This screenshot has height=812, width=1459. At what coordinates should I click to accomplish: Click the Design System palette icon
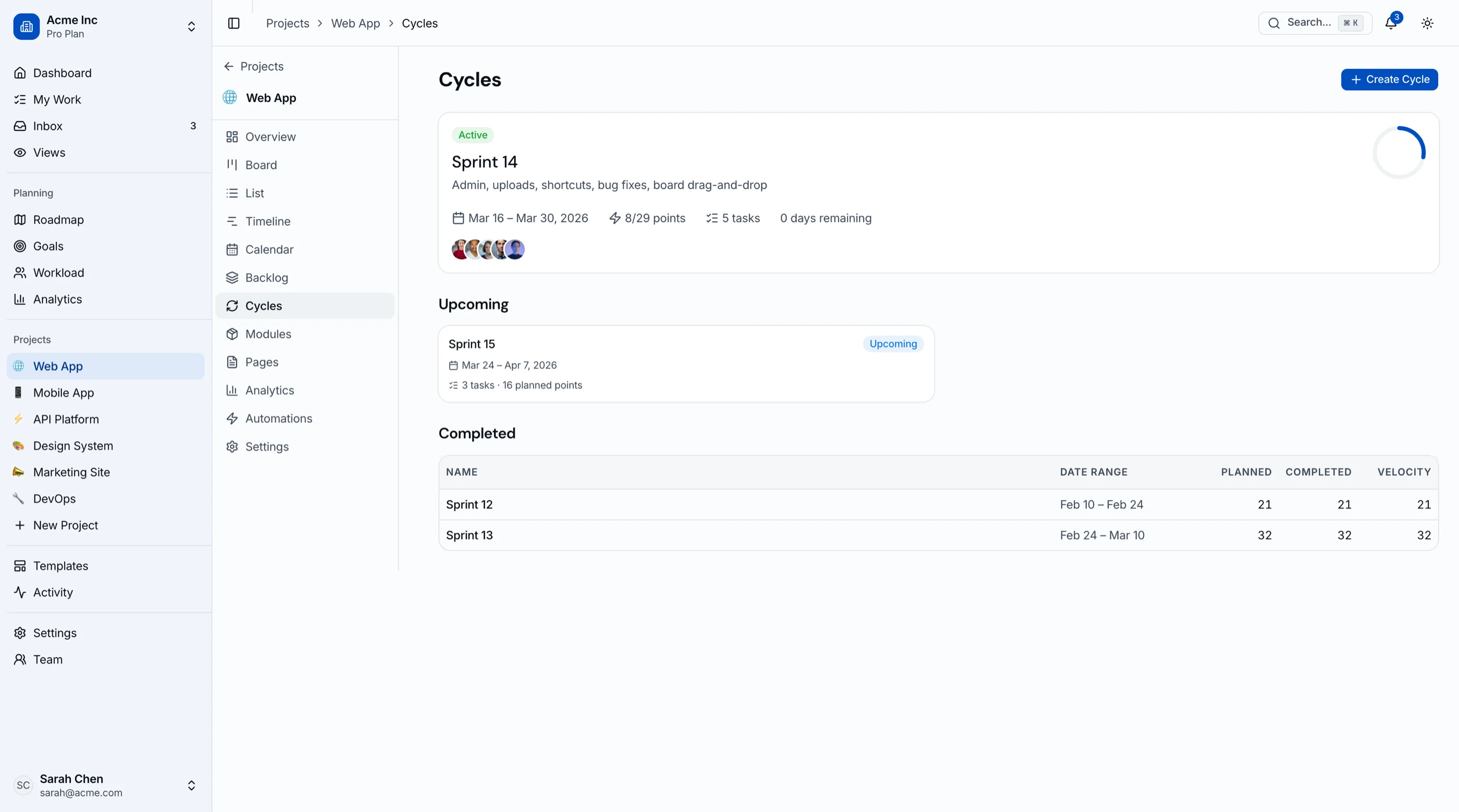point(19,446)
